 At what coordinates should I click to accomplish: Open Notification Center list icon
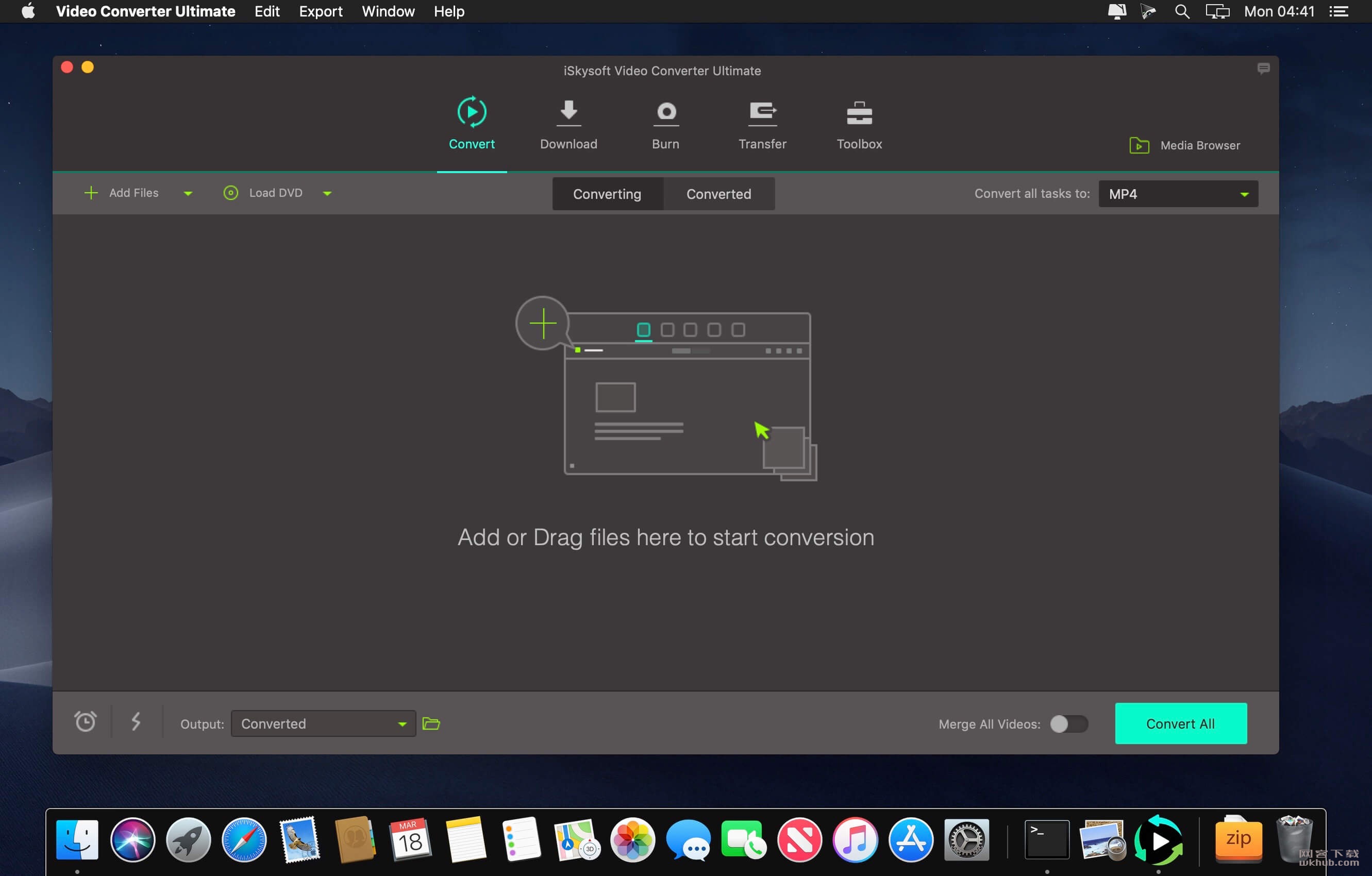[1338, 11]
